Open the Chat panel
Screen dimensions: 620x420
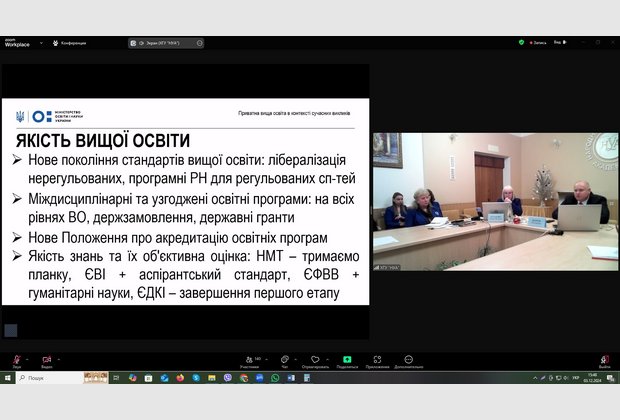[x=284, y=361]
